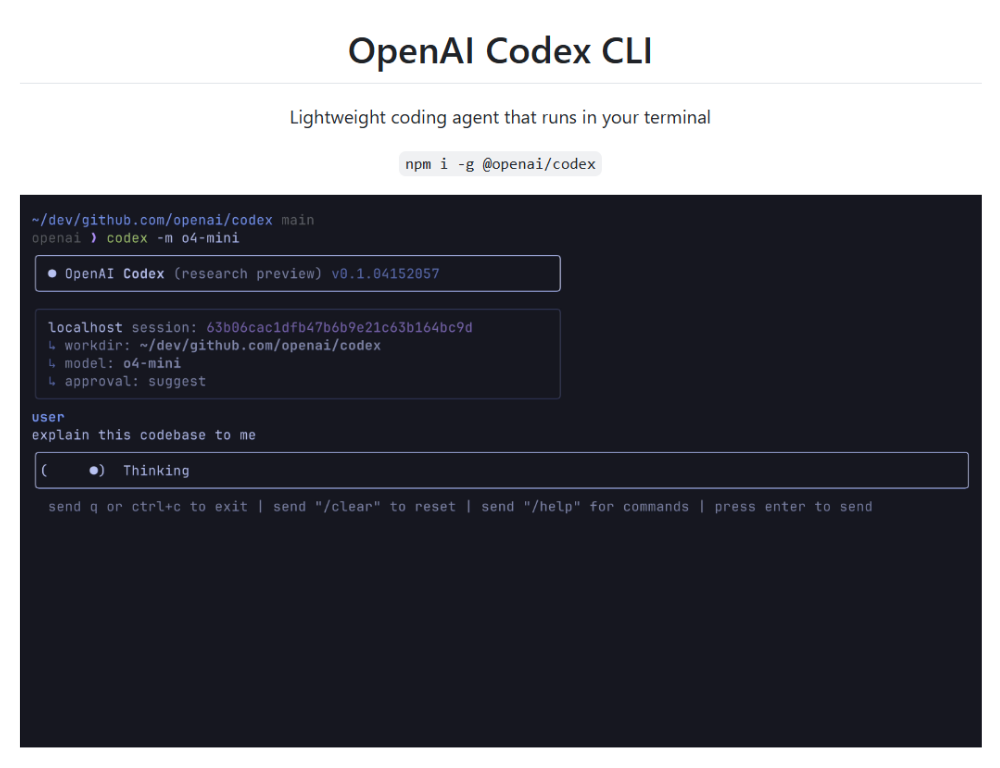Click the arrow glyph before model
Viewport: 1000px width, 768px height.
tap(52, 364)
